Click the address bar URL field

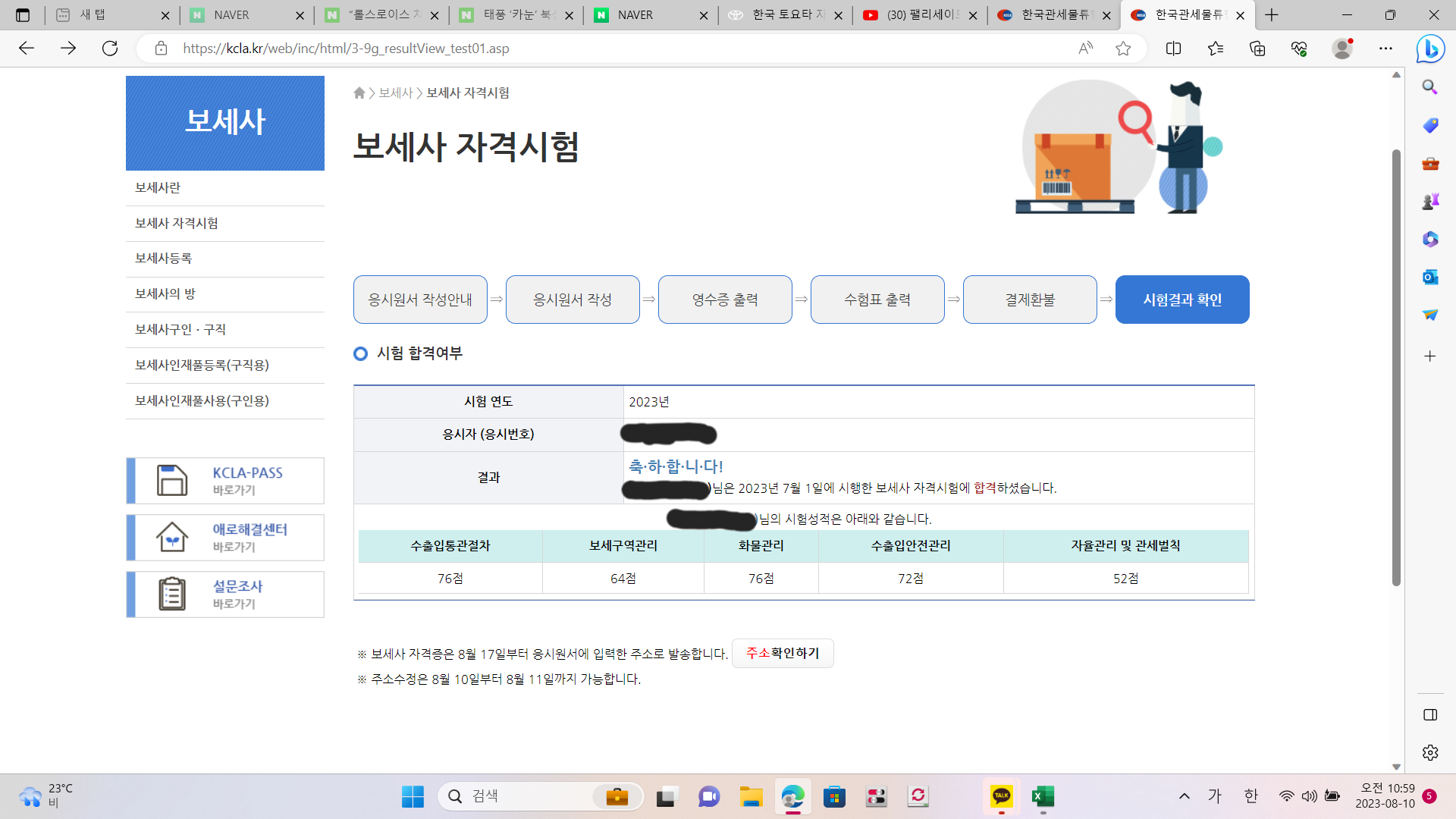(x=607, y=49)
